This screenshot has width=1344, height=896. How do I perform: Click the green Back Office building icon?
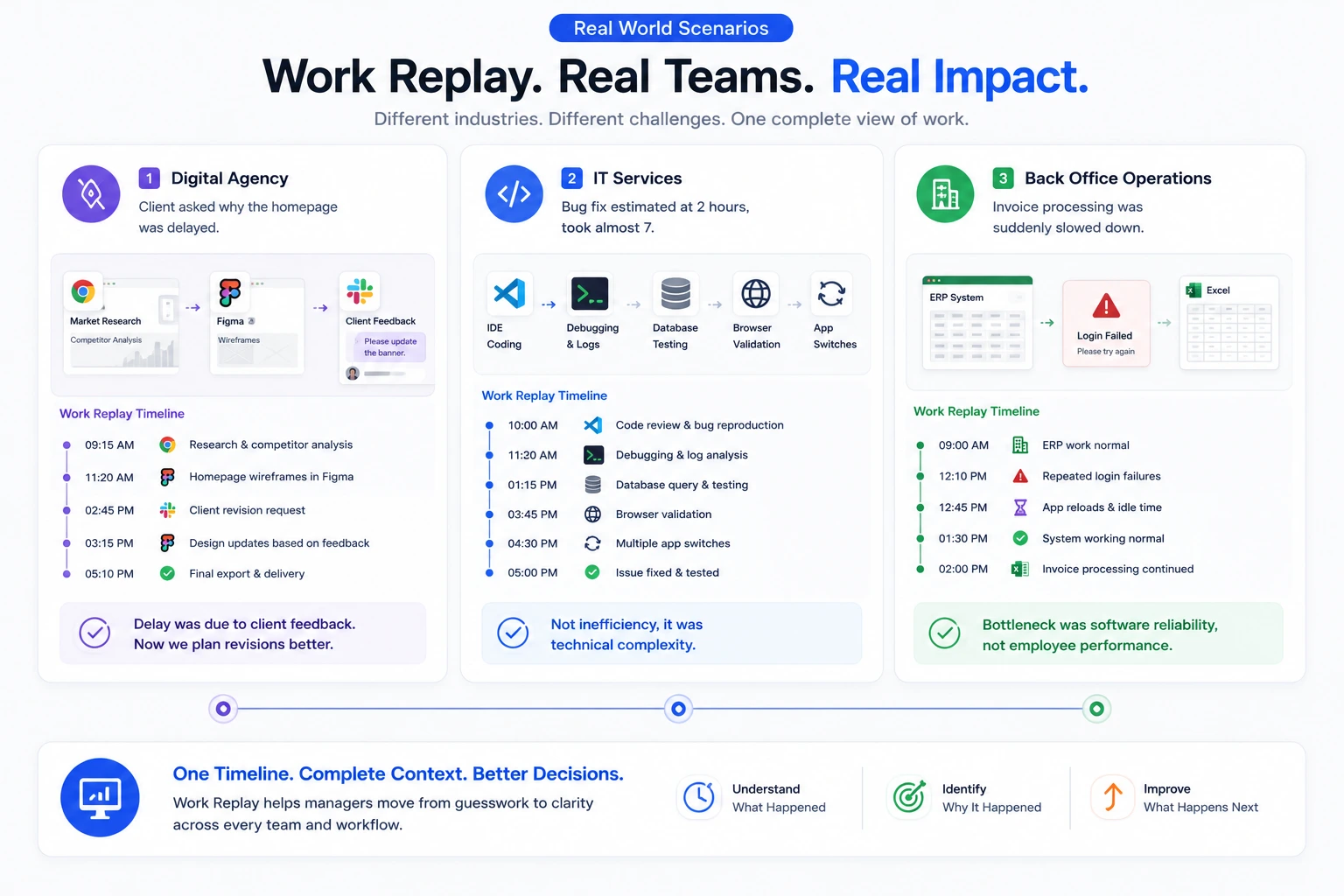(x=945, y=193)
